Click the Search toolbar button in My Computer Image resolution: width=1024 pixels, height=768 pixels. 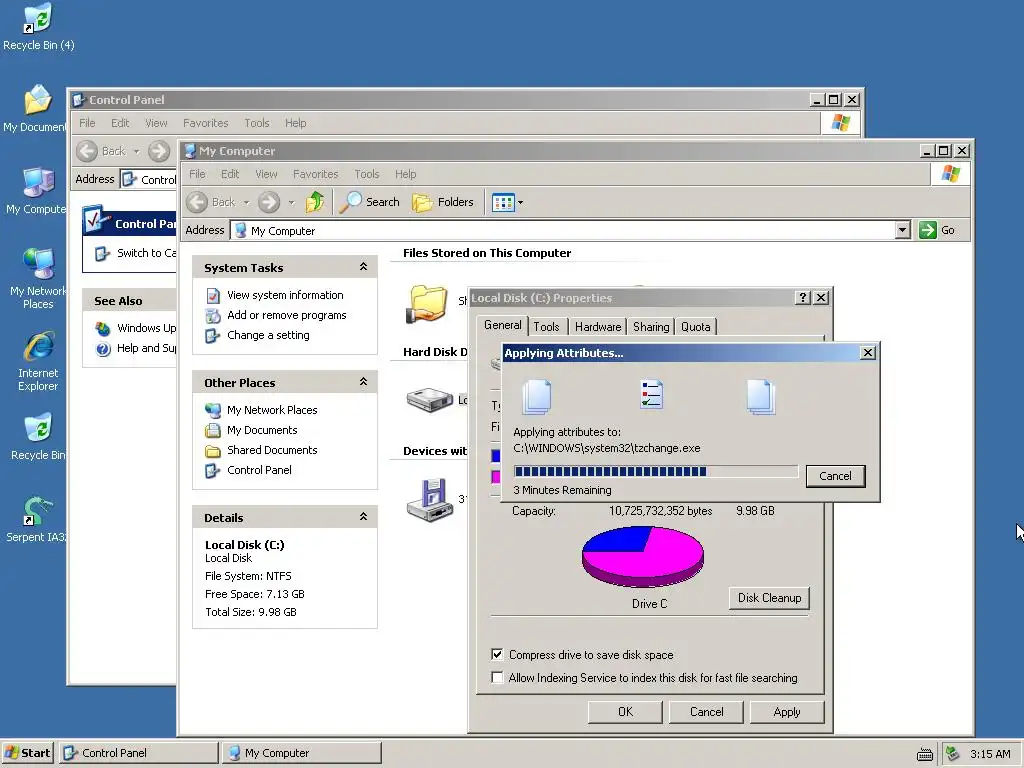tap(370, 202)
